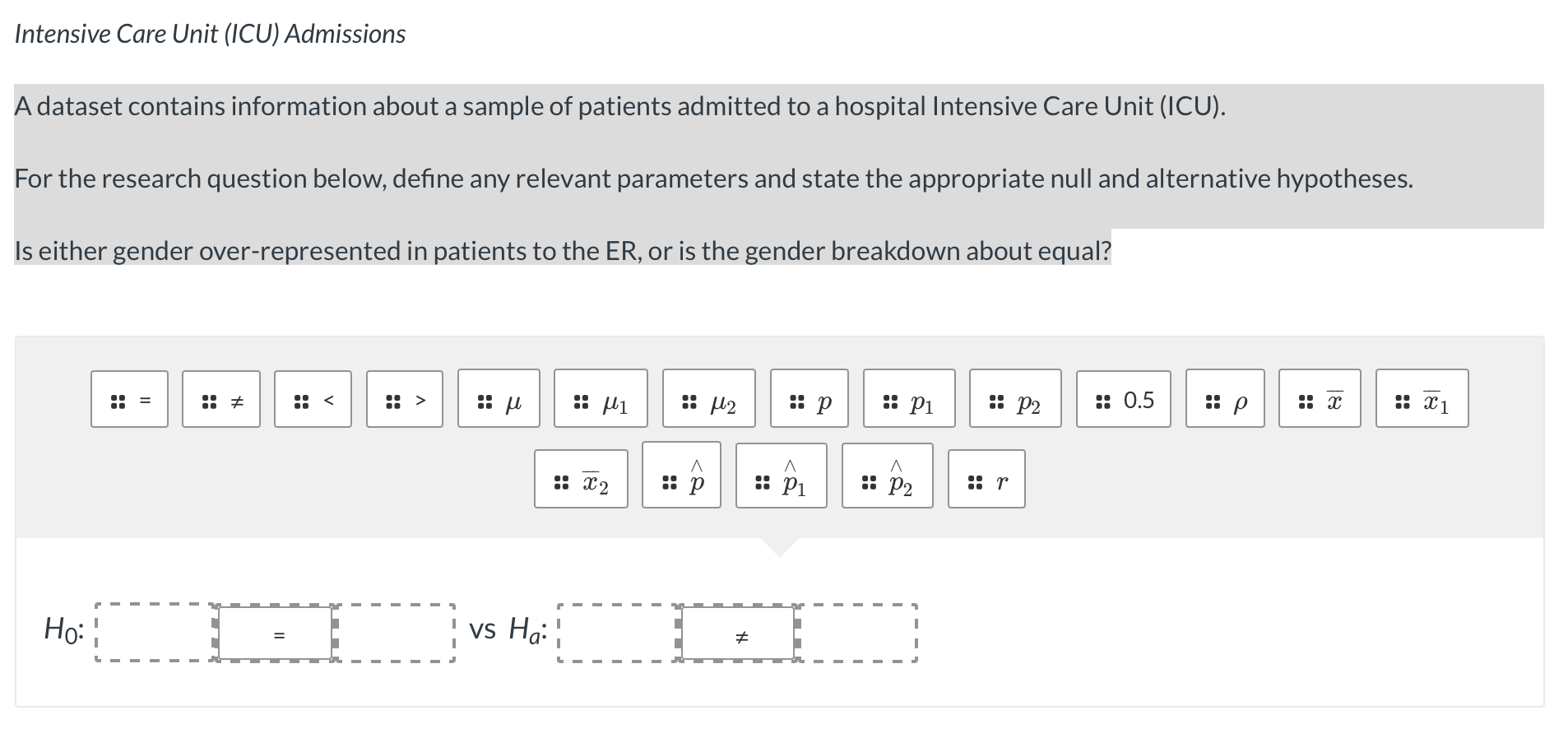Image resolution: width=1568 pixels, height=752 pixels.
Task: Select the μ parameter tile
Action: click(x=498, y=400)
